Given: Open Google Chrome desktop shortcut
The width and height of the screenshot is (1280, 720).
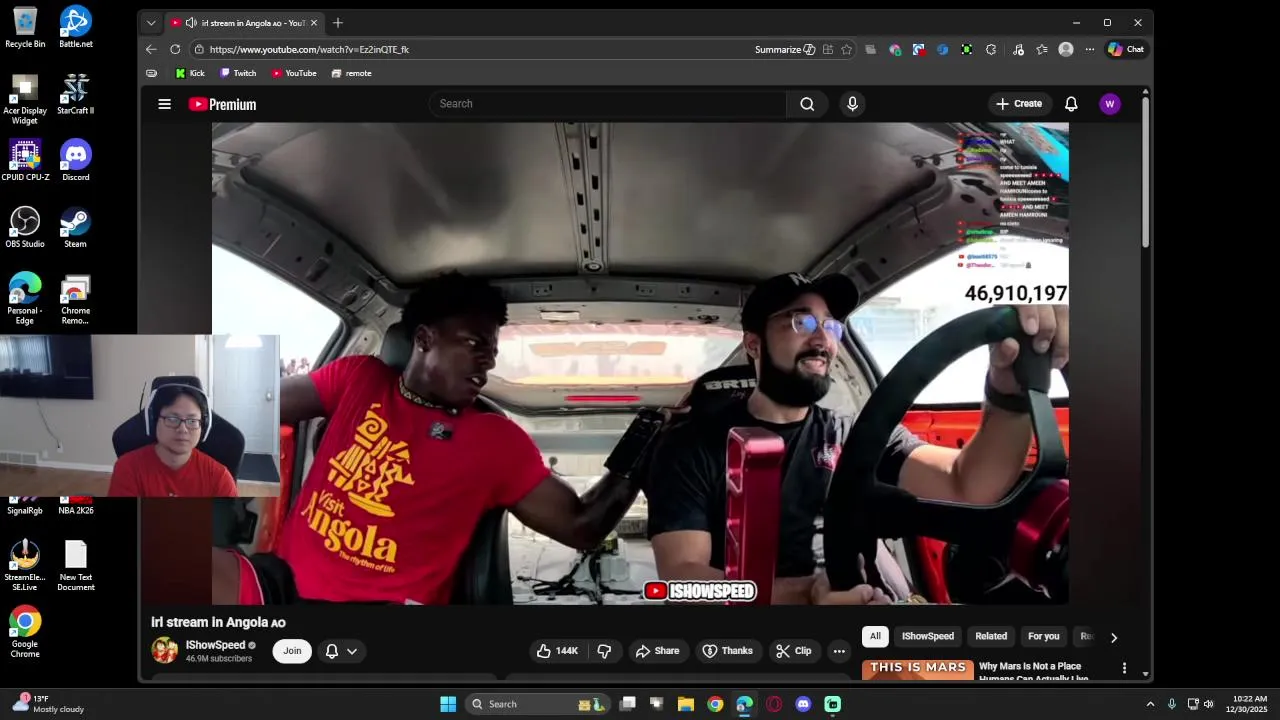Looking at the screenshot, I should point(25,632).
